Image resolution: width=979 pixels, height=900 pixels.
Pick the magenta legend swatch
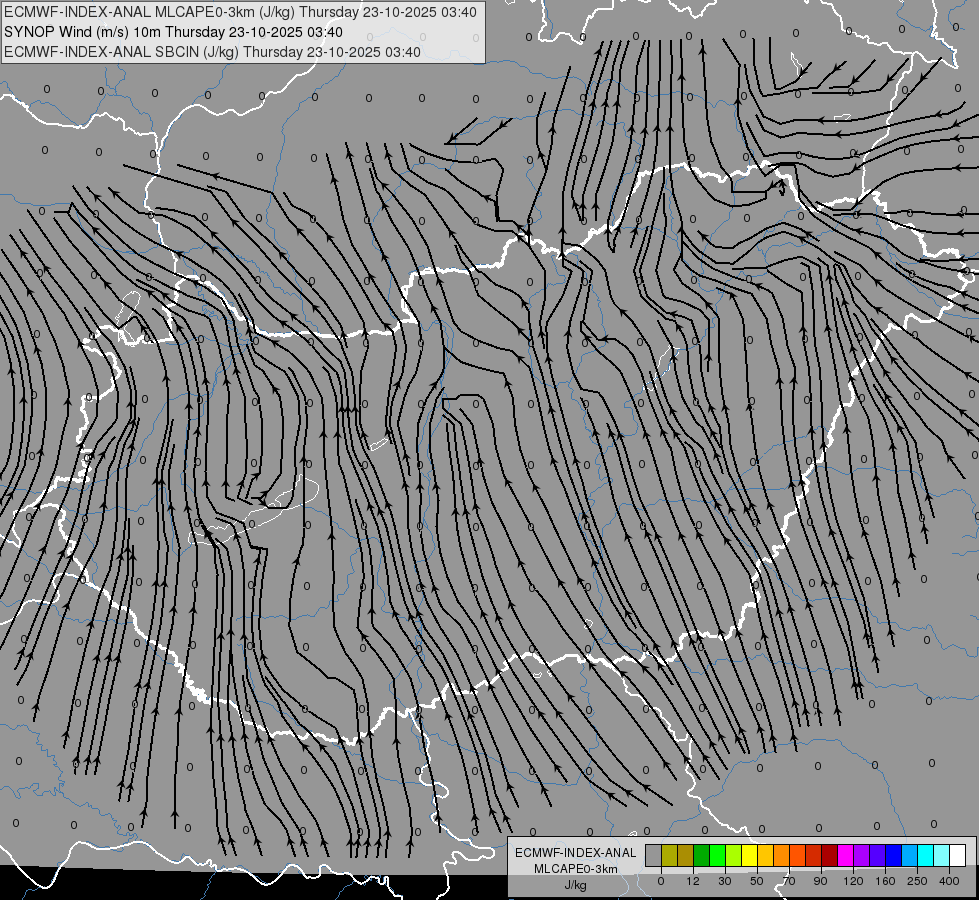(x=846, y=855)
